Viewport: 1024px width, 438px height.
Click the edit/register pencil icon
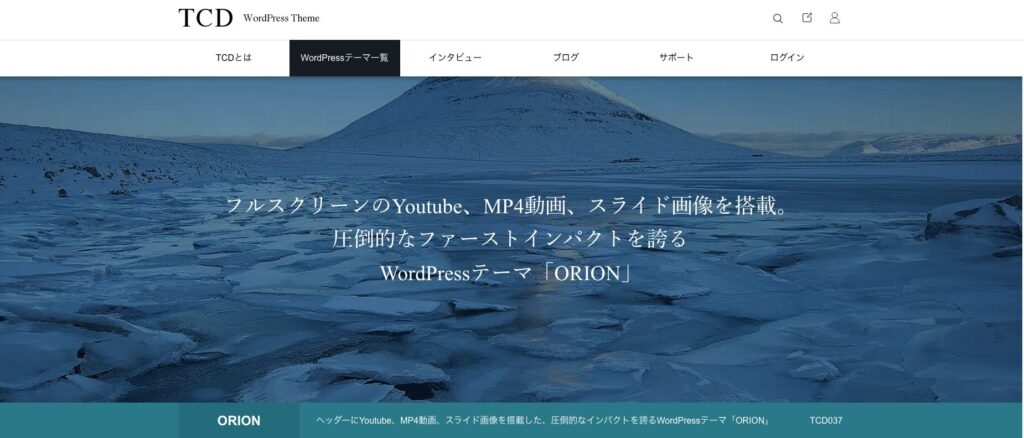click(x=807, y=18)
